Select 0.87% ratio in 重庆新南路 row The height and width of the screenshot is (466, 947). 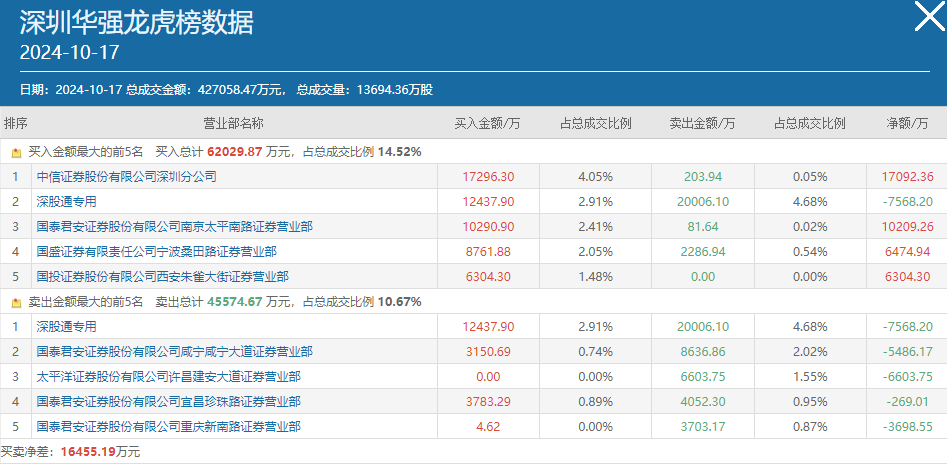coord(810,427)
